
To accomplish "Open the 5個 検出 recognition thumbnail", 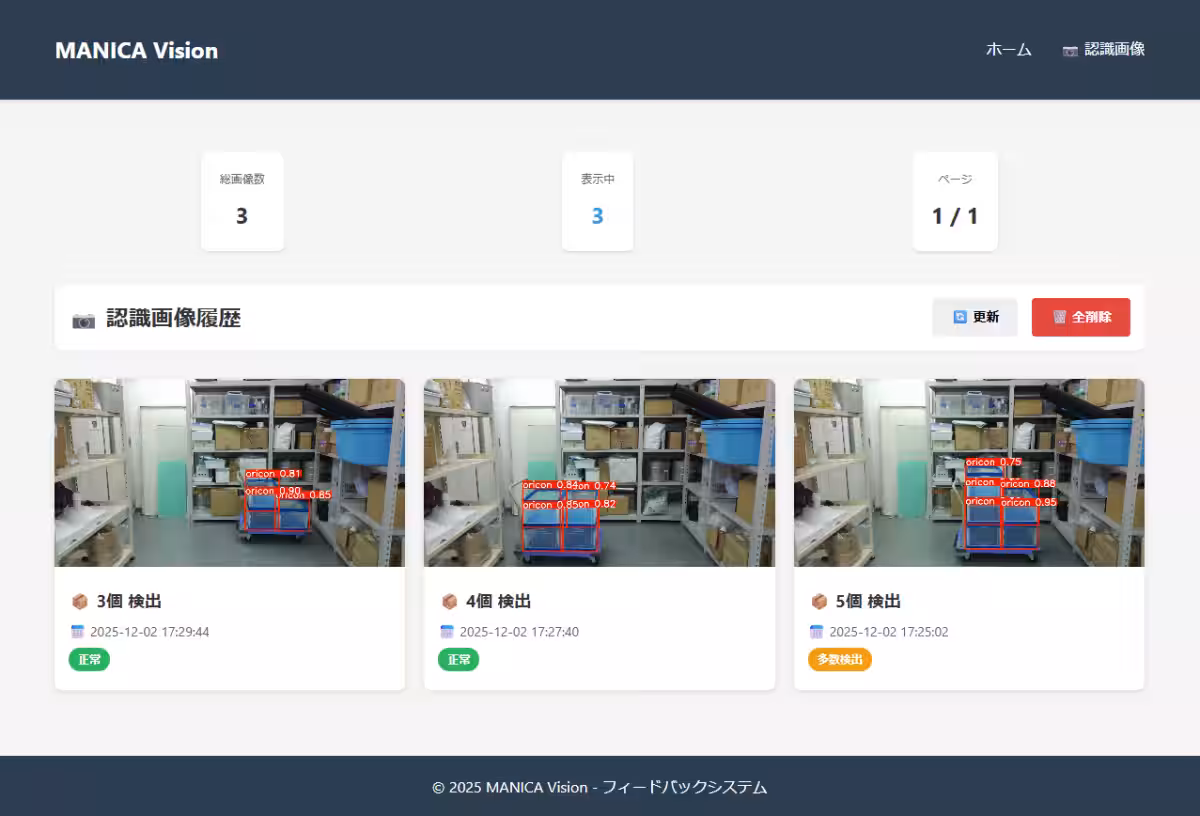I will coord(969,472).
